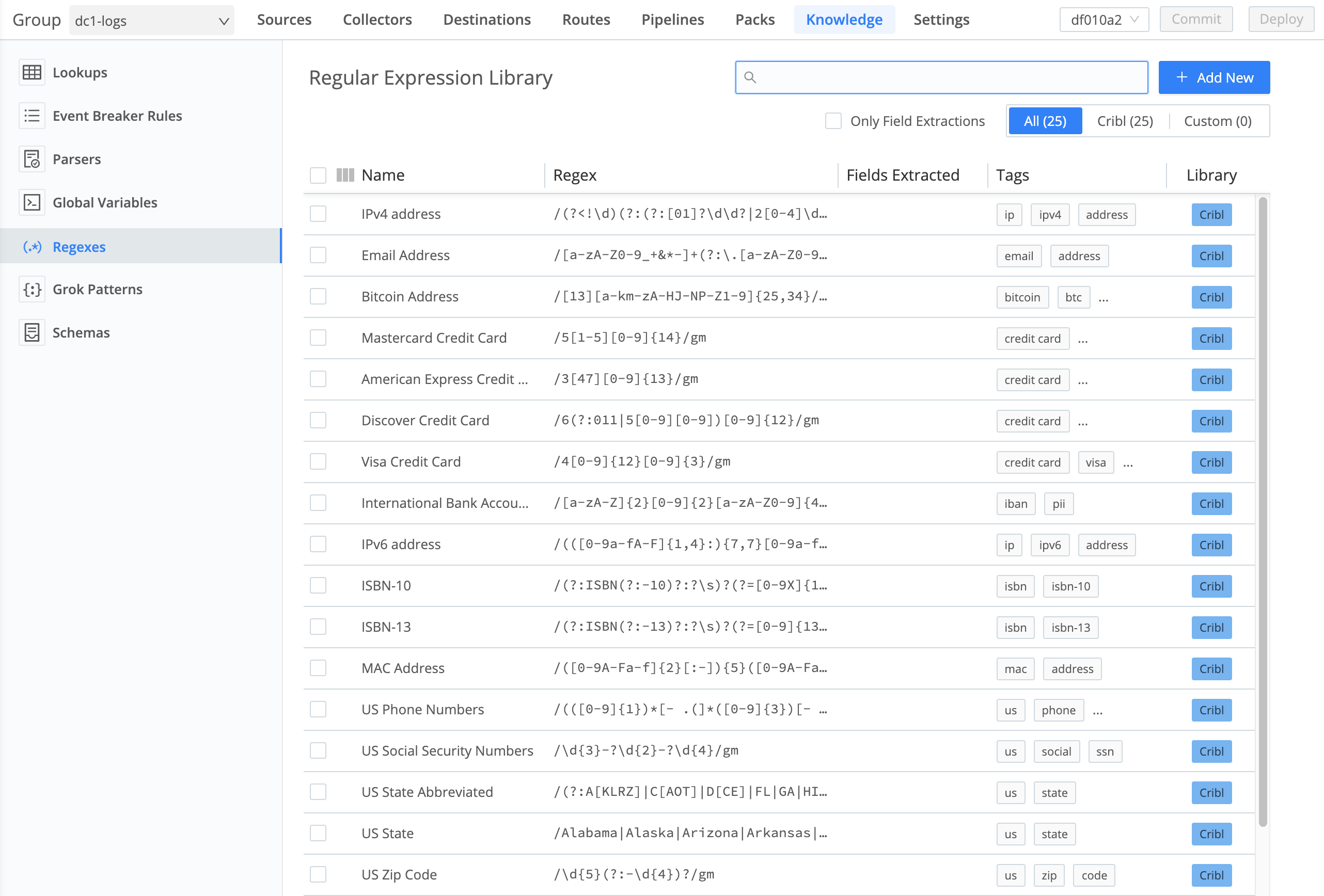Open Lookups via its table icon
The width and height of the screenshot is (1324, 896).
tap(32, 72)
